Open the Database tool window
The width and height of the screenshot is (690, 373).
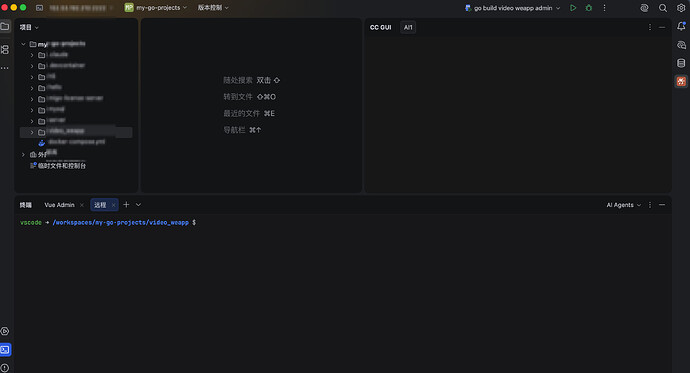point(681,63)
